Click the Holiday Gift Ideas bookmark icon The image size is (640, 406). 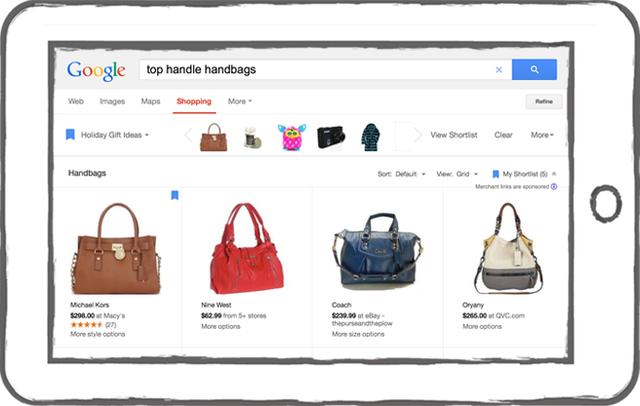[x=70, y=135]
